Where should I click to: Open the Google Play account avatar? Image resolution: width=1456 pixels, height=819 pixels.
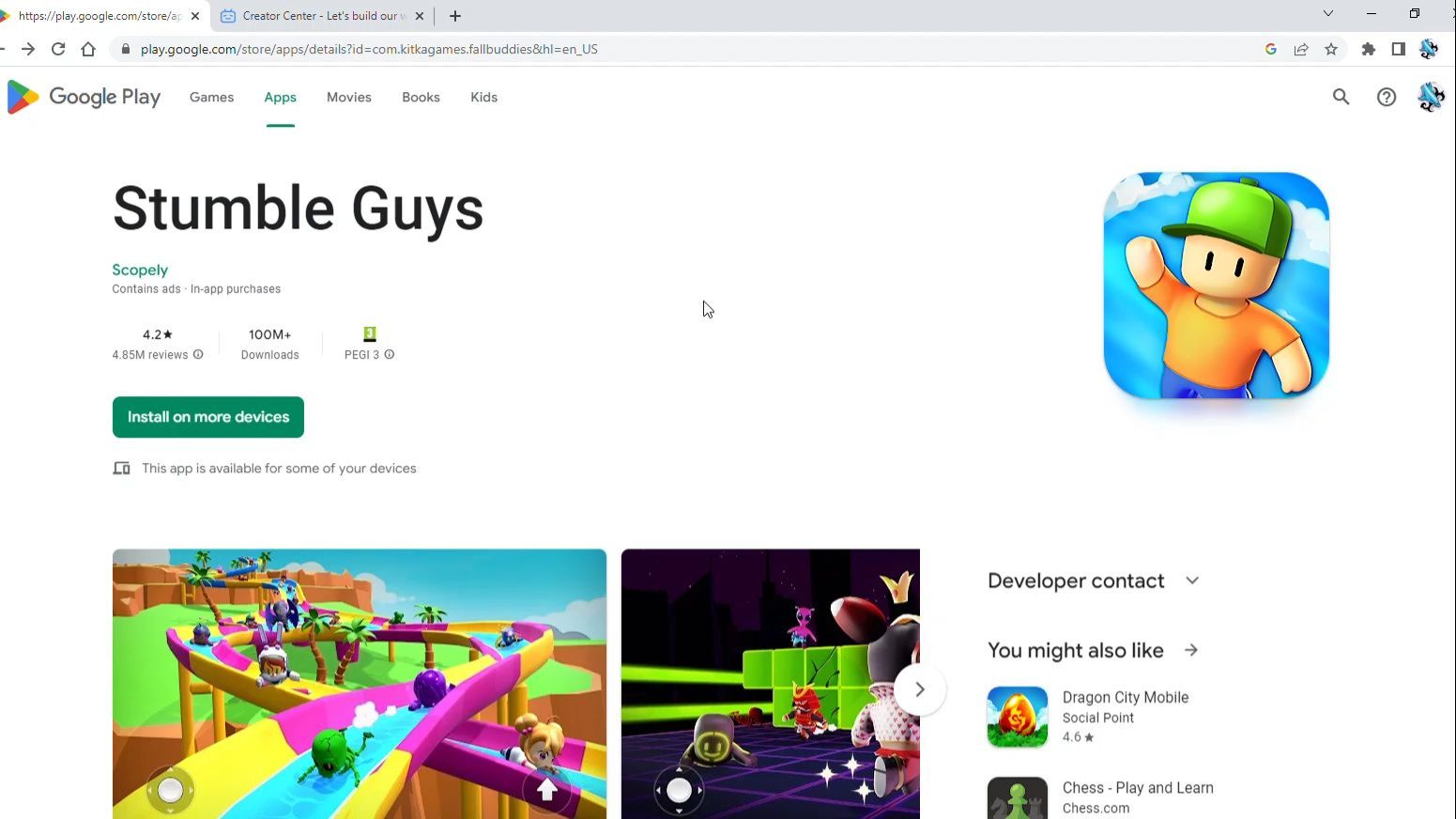[1431, 97]
